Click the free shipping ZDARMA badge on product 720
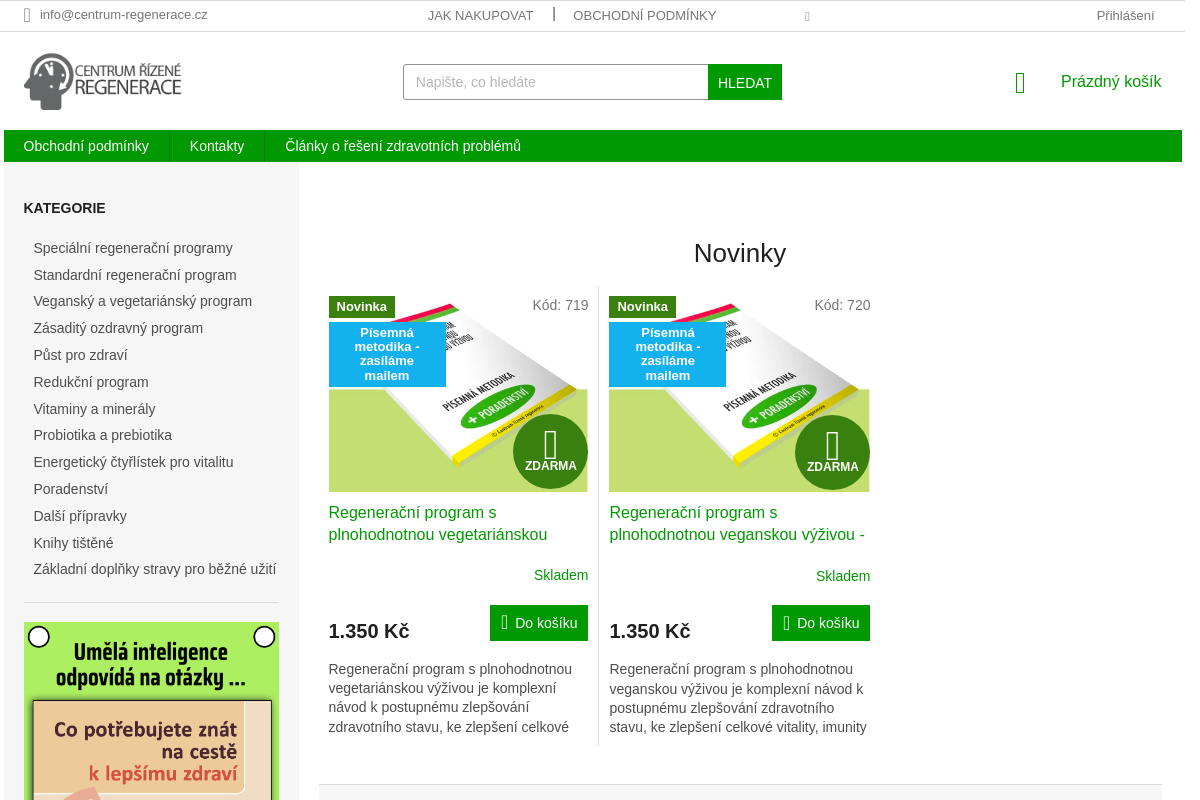1200x800 pixels. [832, 452]
